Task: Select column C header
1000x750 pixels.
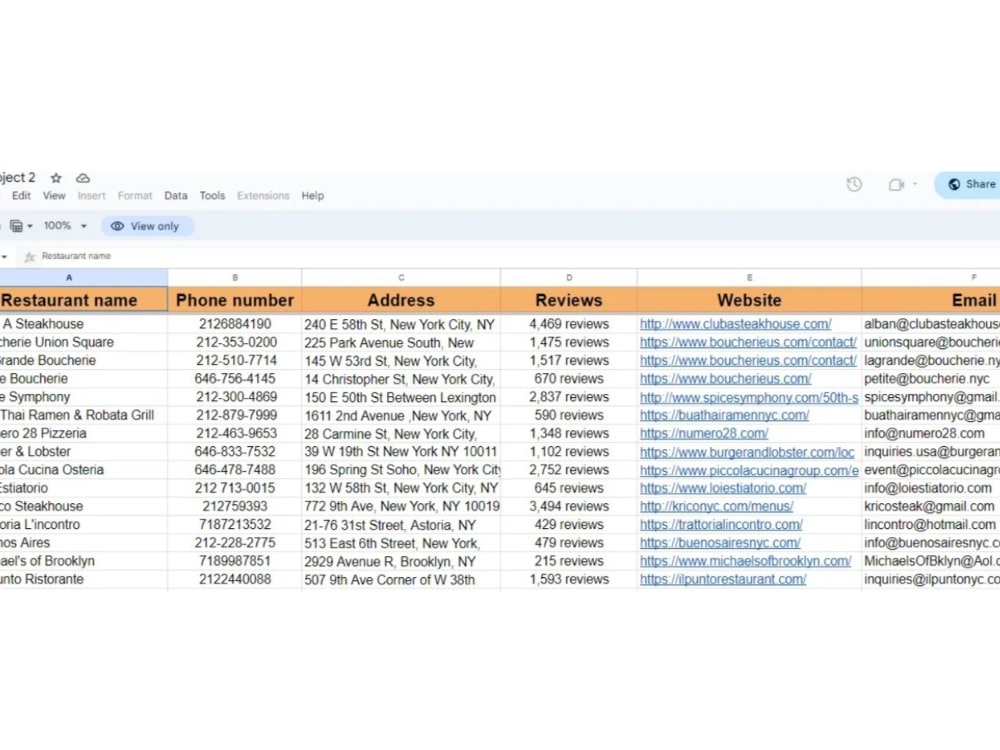Action: pos(401,277)
